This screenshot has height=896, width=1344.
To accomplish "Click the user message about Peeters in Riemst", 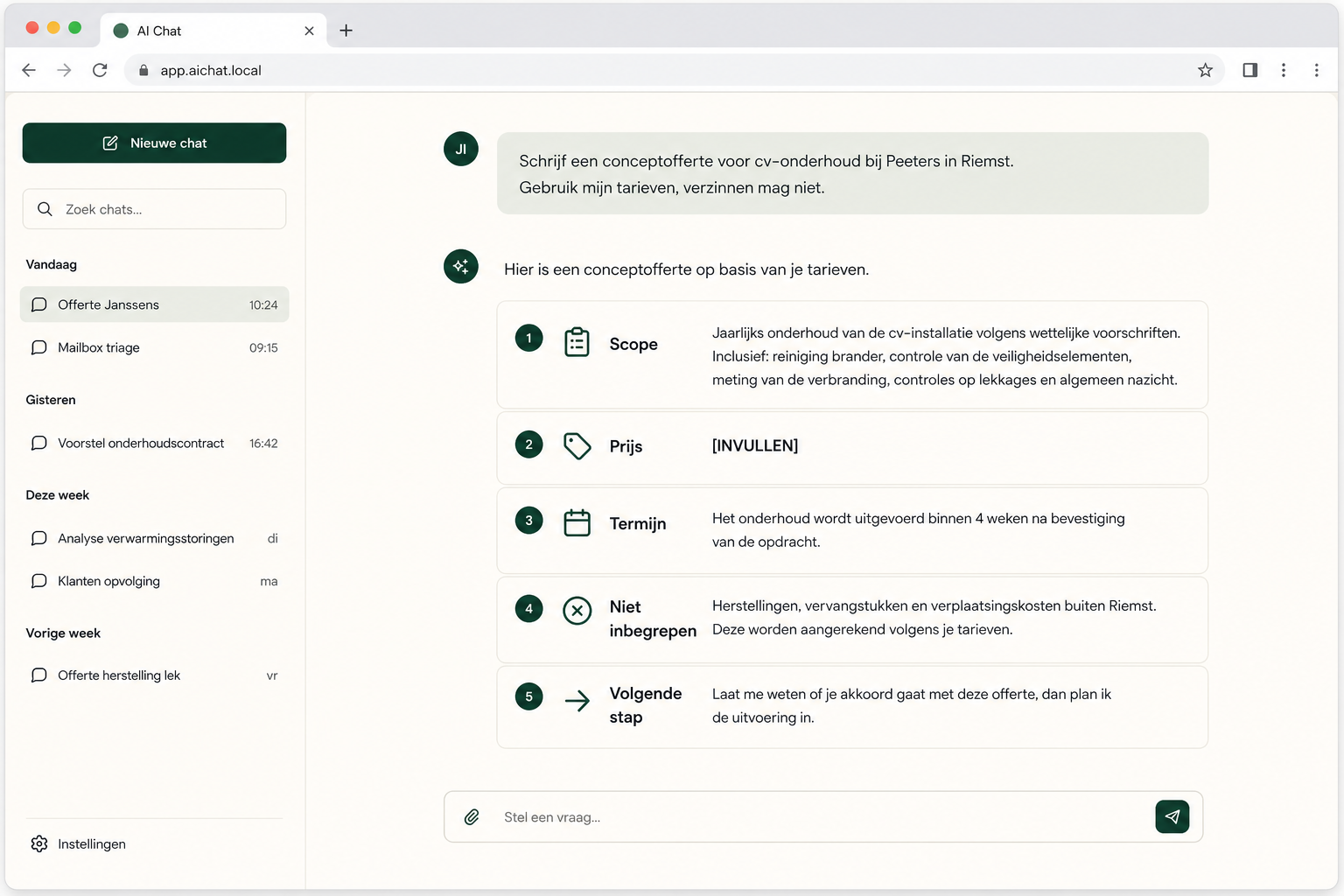I will point(852,173).
